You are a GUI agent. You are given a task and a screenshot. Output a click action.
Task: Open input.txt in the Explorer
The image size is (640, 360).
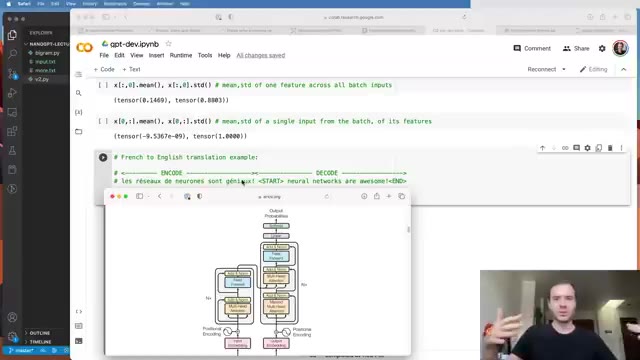tap(45, 62)
